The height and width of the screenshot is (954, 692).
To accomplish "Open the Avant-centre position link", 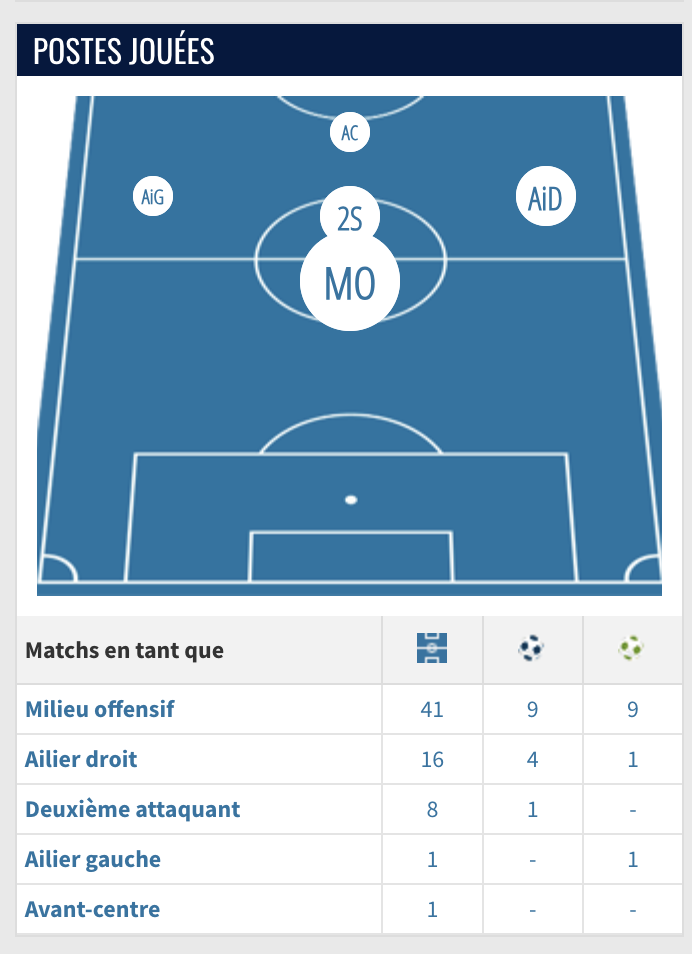I will pos(92,909).
